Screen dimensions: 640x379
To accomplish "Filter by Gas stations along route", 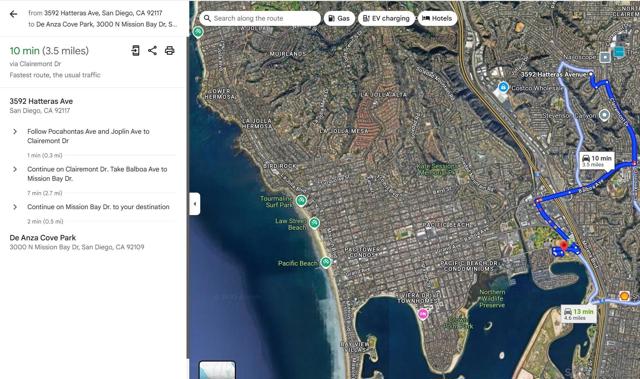I will point(339,18).
